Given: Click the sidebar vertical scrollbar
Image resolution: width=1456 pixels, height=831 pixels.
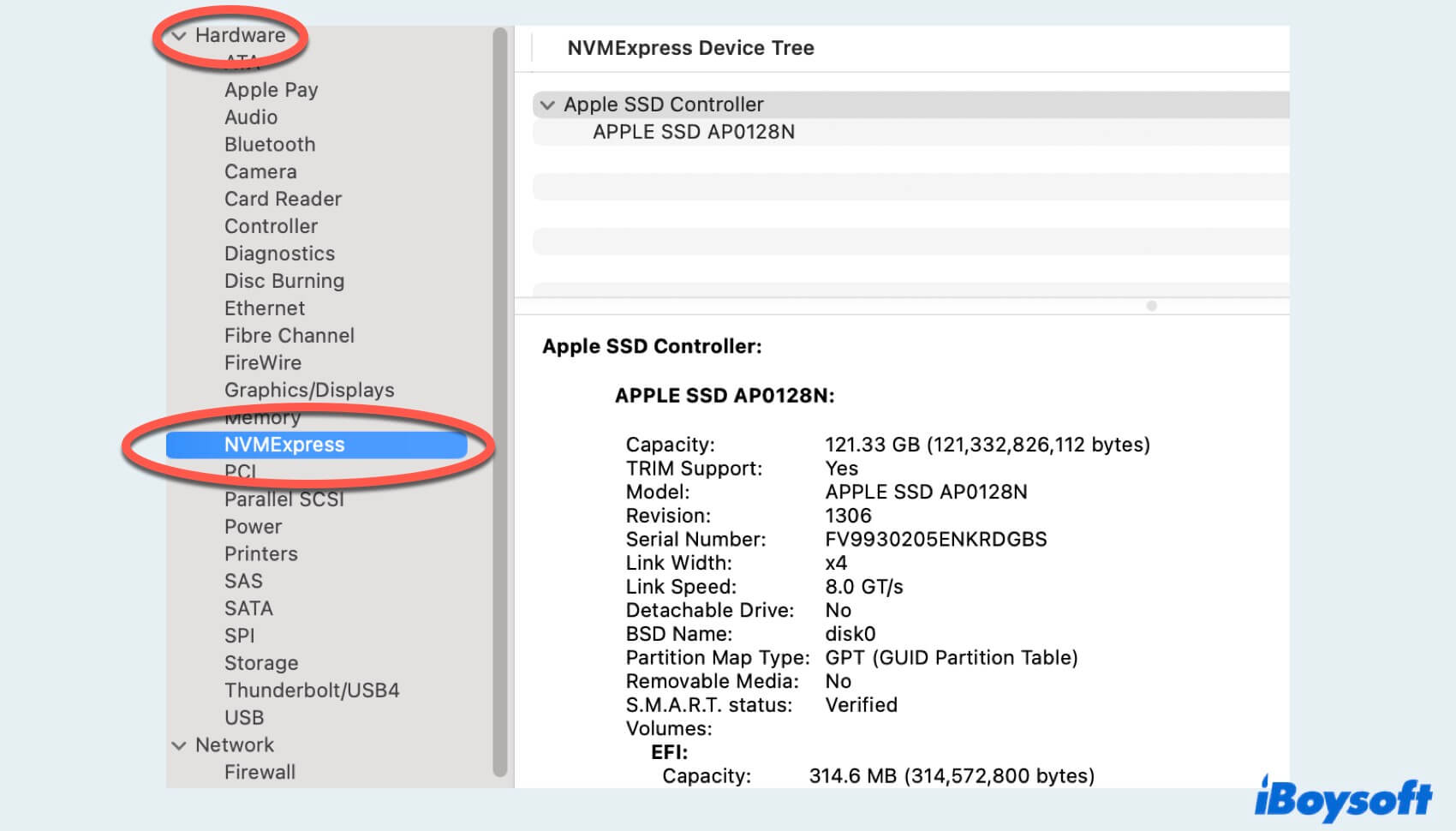Looking at the screenshot, I should 500,403.
